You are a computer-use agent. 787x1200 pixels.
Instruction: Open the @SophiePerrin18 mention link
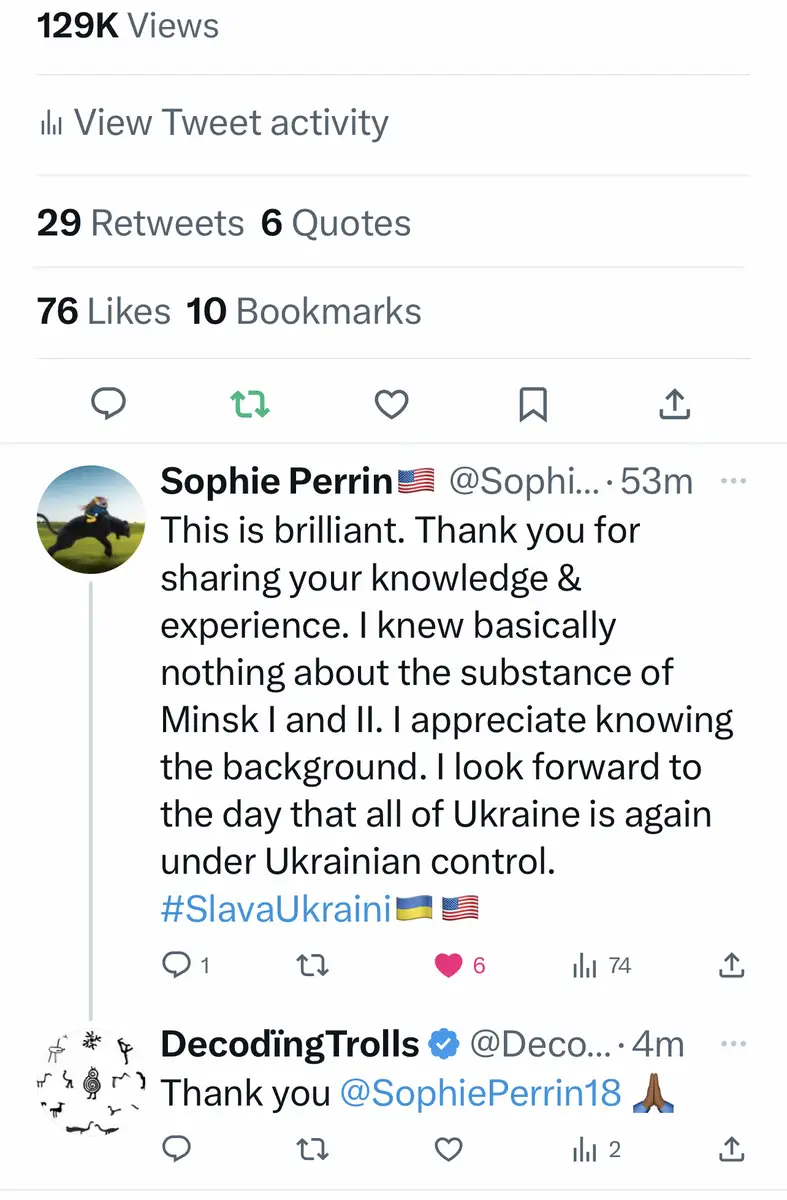pyautogui.click(x=481, y=1093)
